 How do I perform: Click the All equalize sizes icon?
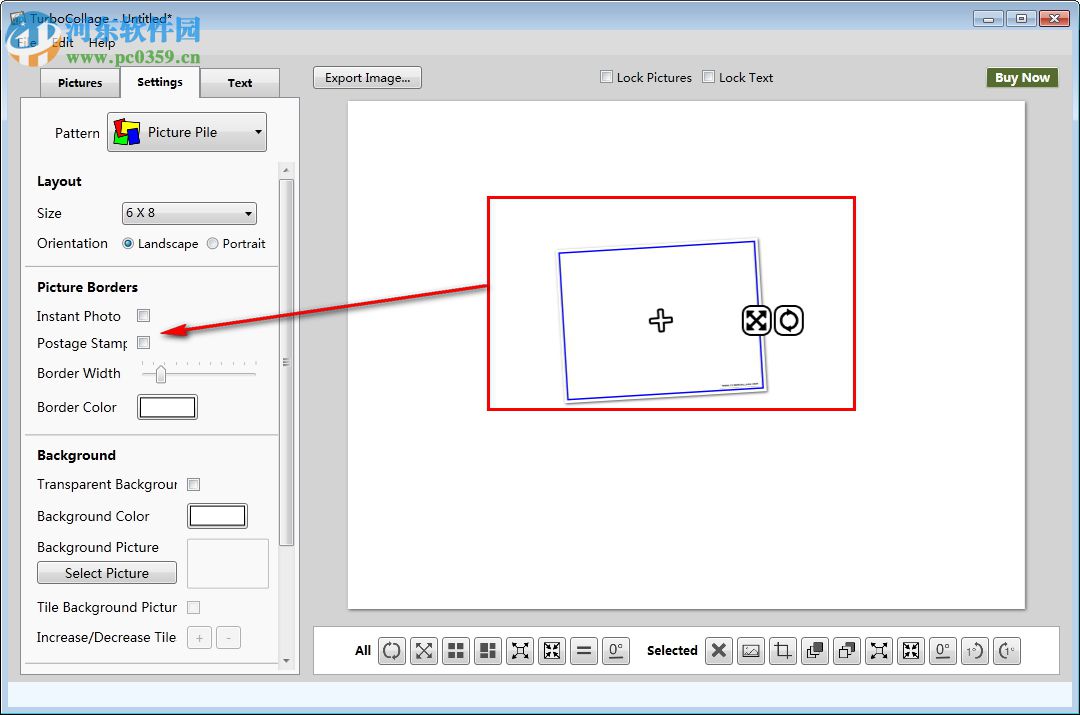click(x=584, y=650)
